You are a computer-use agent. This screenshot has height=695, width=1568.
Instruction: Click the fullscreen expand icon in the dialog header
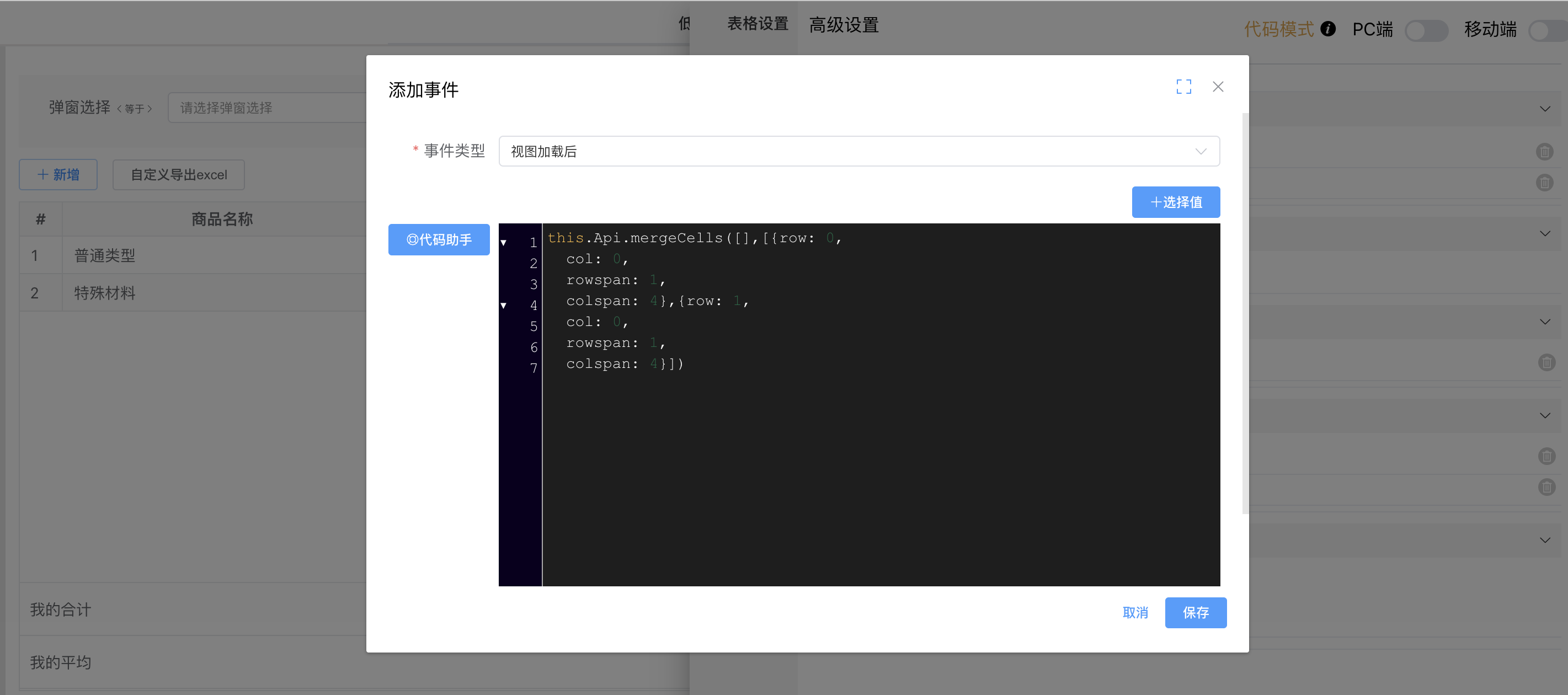click(x=1183, y=87)
